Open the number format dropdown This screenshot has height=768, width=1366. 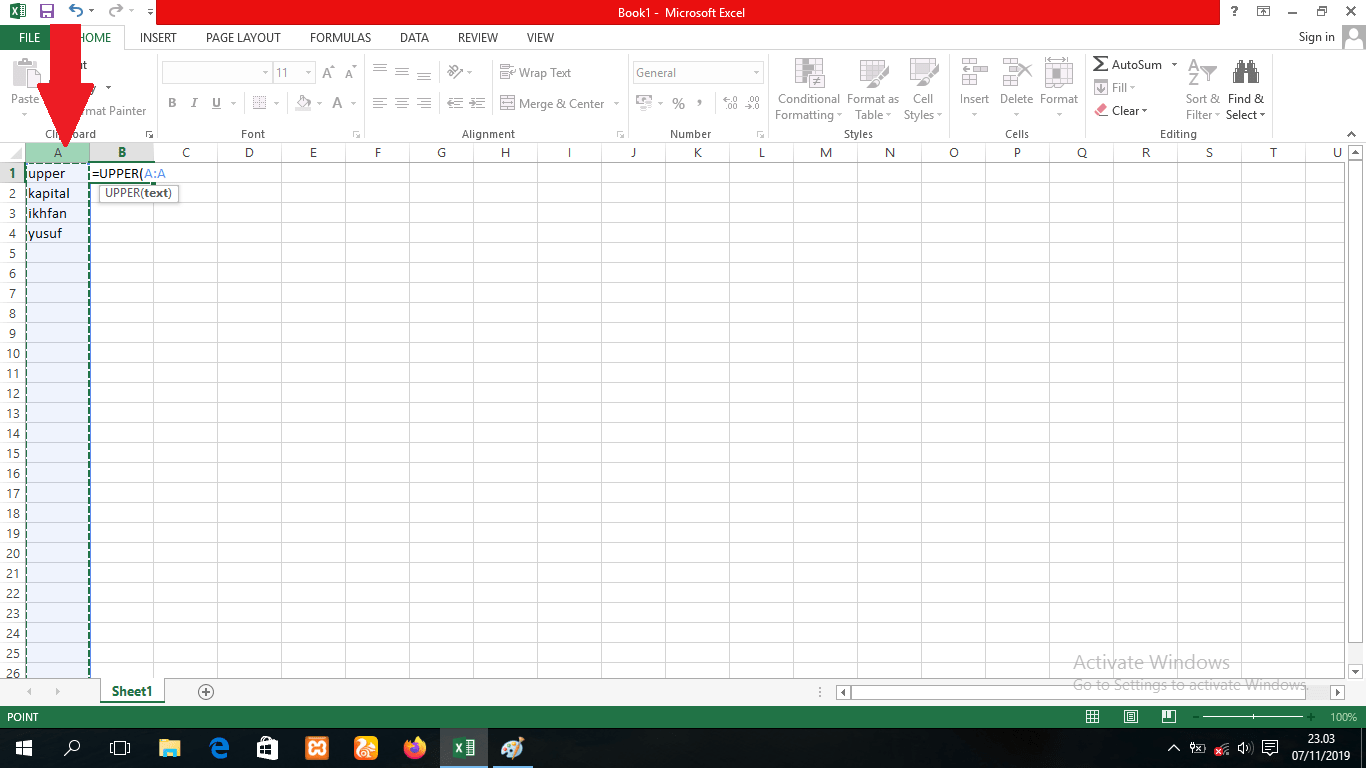click(756, 73)
